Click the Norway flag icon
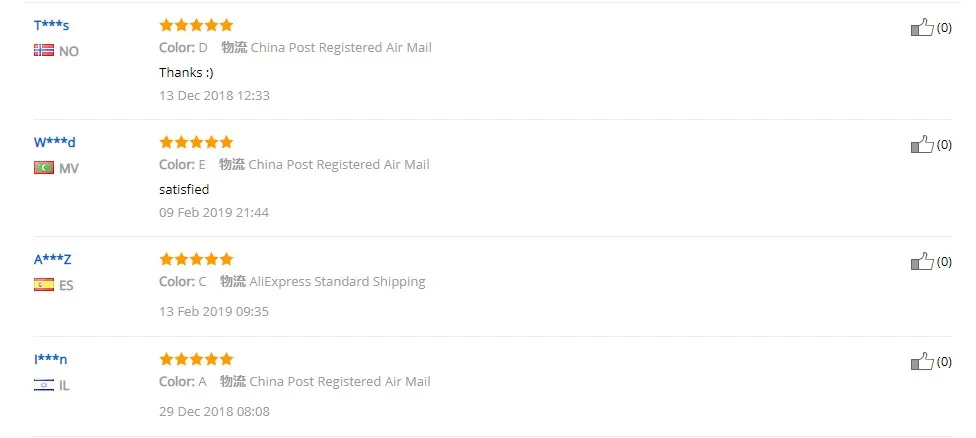Image resolution: width=976 pixels, height=438 pixels. coord(44,50)
